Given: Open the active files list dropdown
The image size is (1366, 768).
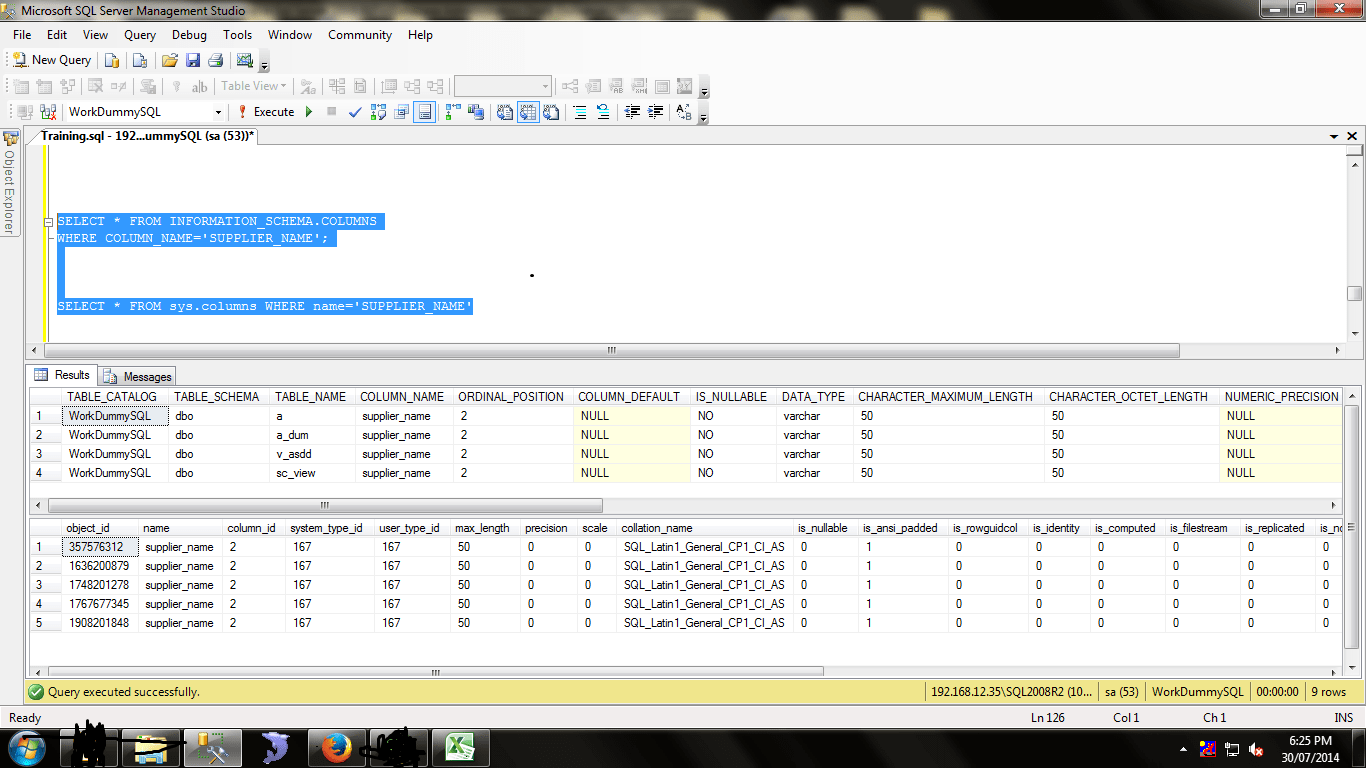Looking at the screenshot, I should pos(1334,136).
